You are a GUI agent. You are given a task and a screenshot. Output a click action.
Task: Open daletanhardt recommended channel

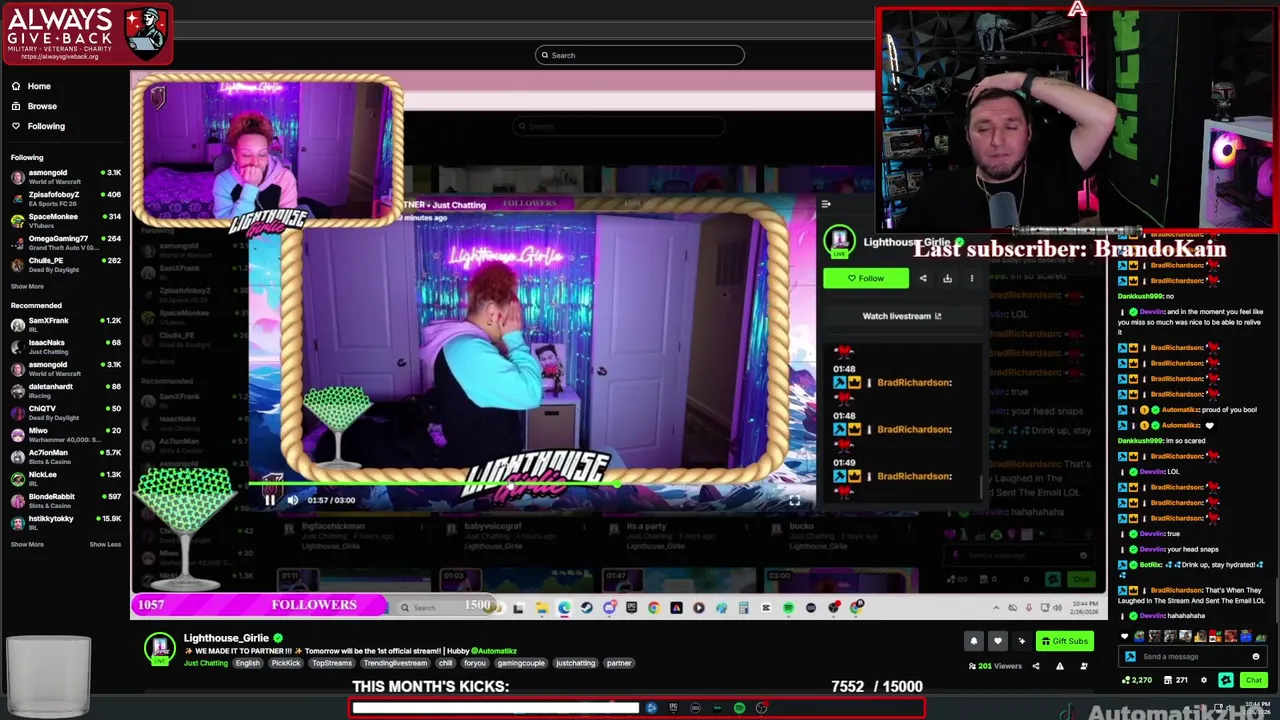[x=65, y=391]
